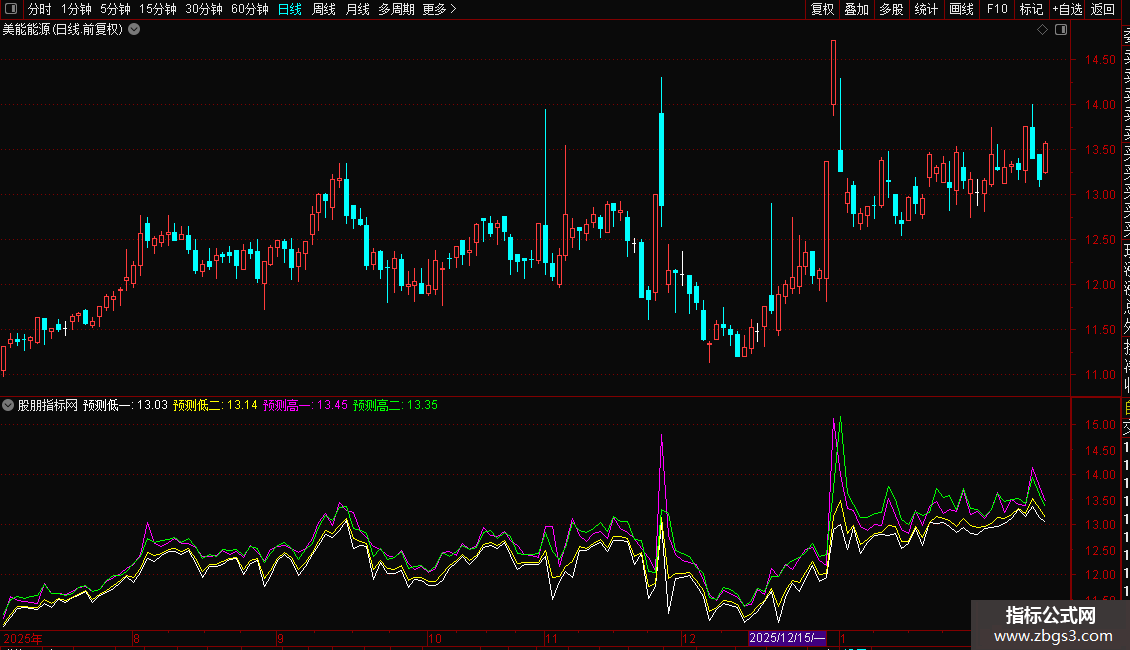Screen dimensions: 1130x650
Task: Open indicator dropdown beside 股朋指标网
Action: click(8, 405)
